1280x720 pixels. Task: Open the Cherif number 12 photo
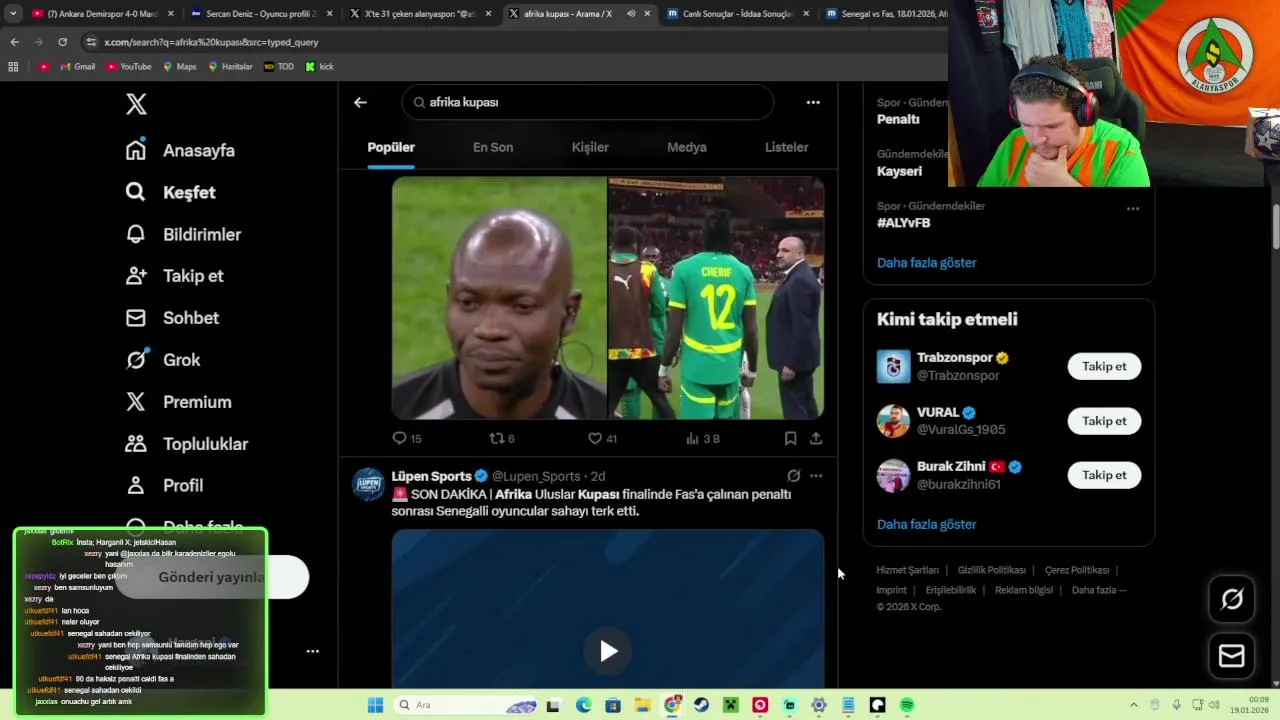pos(717,298)
